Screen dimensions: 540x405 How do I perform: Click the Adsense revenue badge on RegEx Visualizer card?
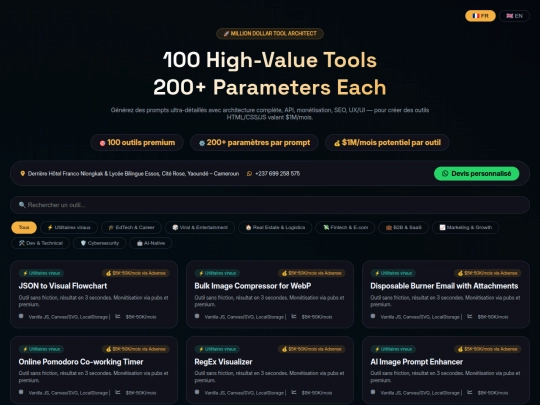tap(312, 349)
